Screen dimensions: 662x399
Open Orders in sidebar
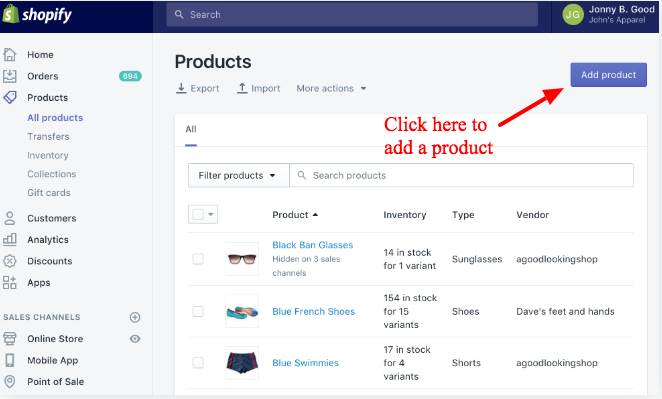point(43,76)
